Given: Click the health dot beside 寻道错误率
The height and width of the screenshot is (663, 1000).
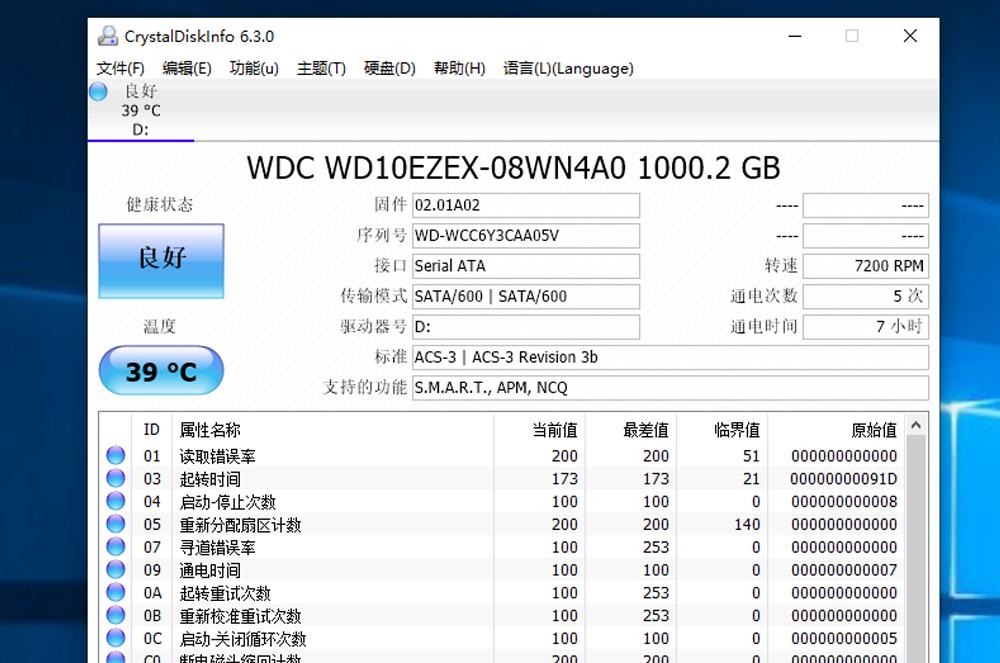Looking at the screenshot, I should [115, 547].
